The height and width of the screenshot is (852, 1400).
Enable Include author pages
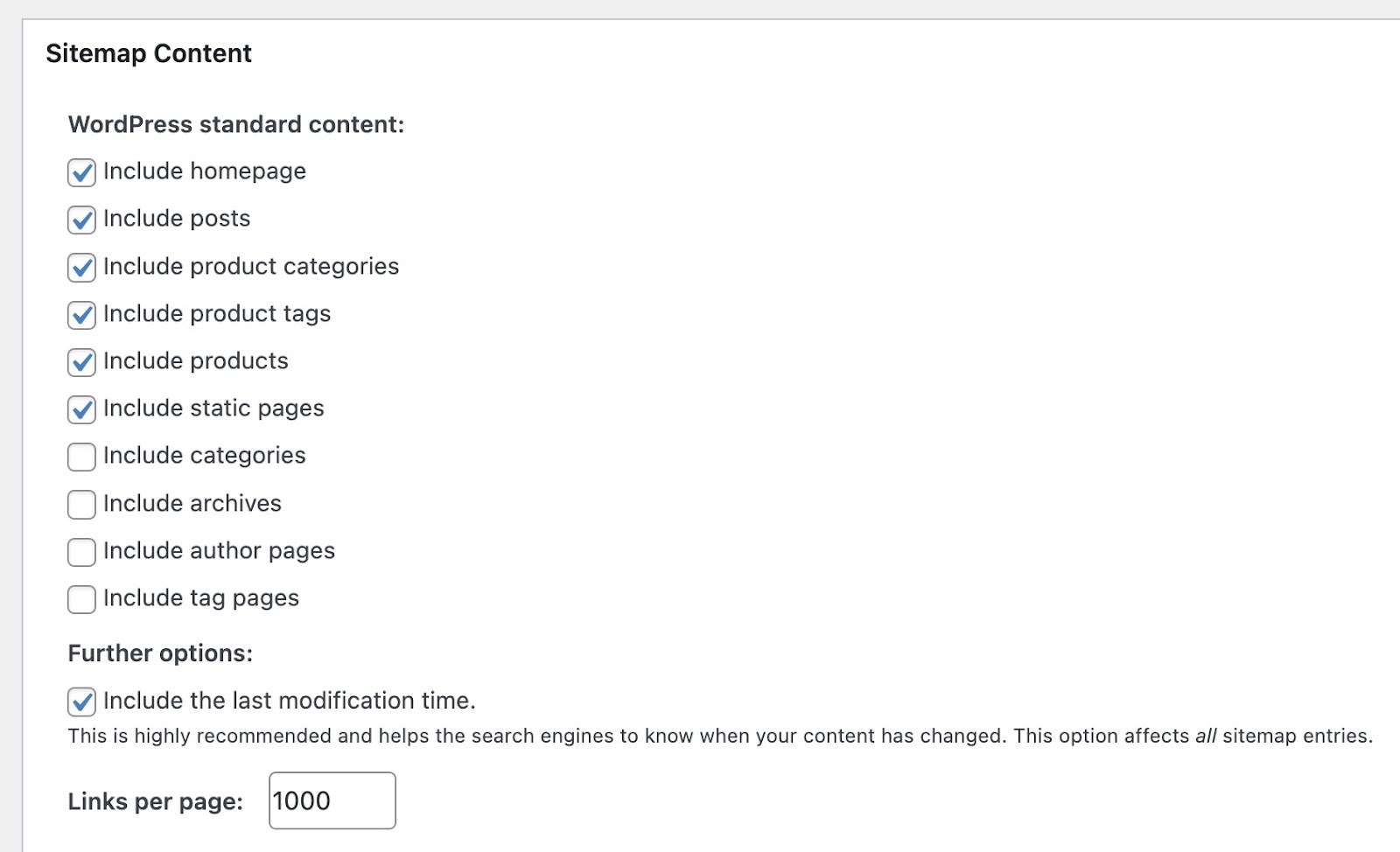(80, 553)
